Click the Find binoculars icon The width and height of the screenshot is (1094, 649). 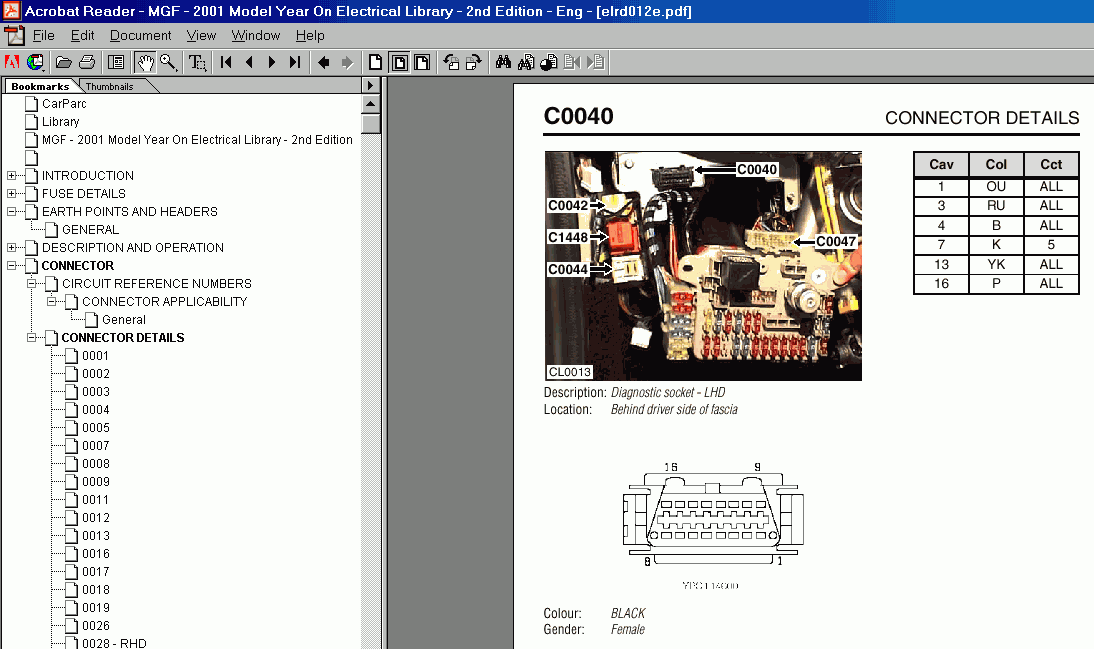[503, 63]
